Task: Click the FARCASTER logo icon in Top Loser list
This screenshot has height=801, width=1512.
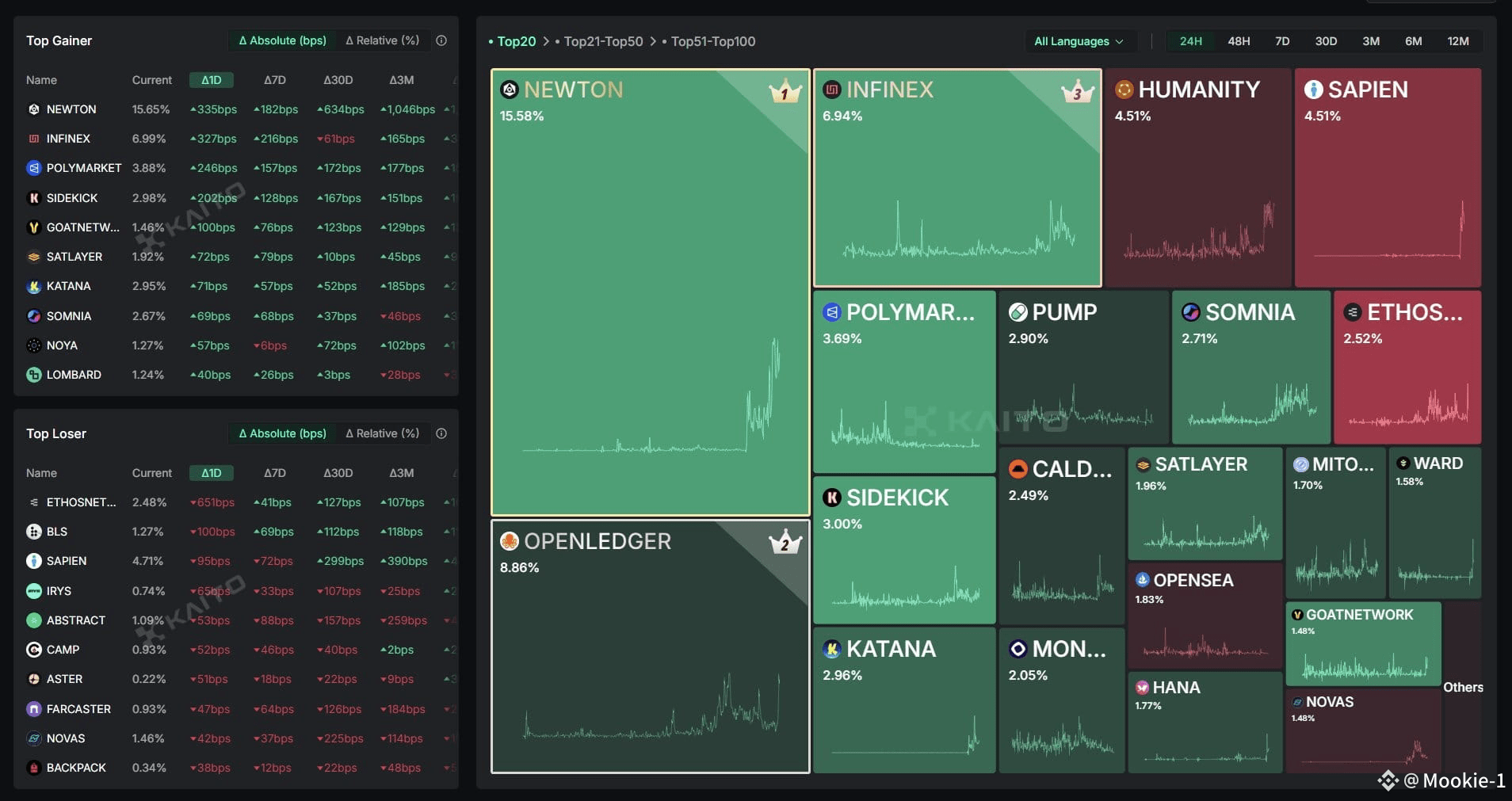Action: tap(33, 709)
